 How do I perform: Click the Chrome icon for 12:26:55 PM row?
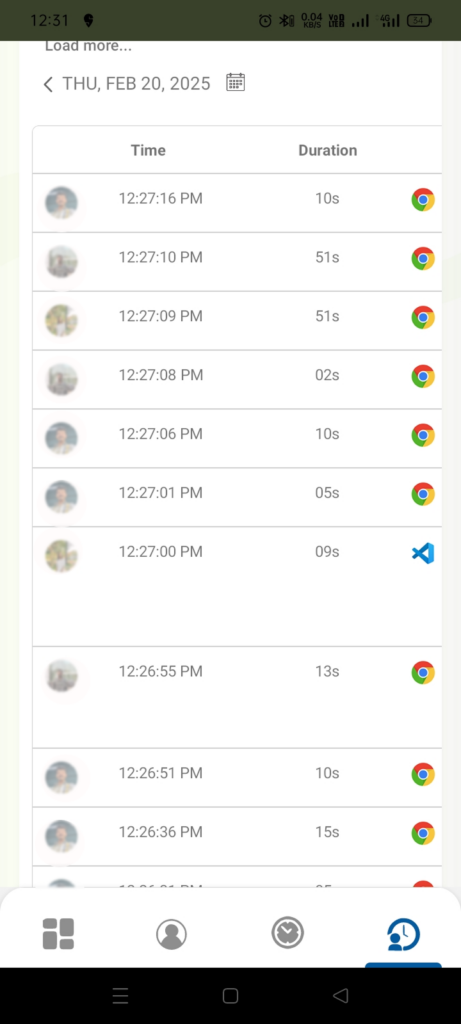click(423, 672)
